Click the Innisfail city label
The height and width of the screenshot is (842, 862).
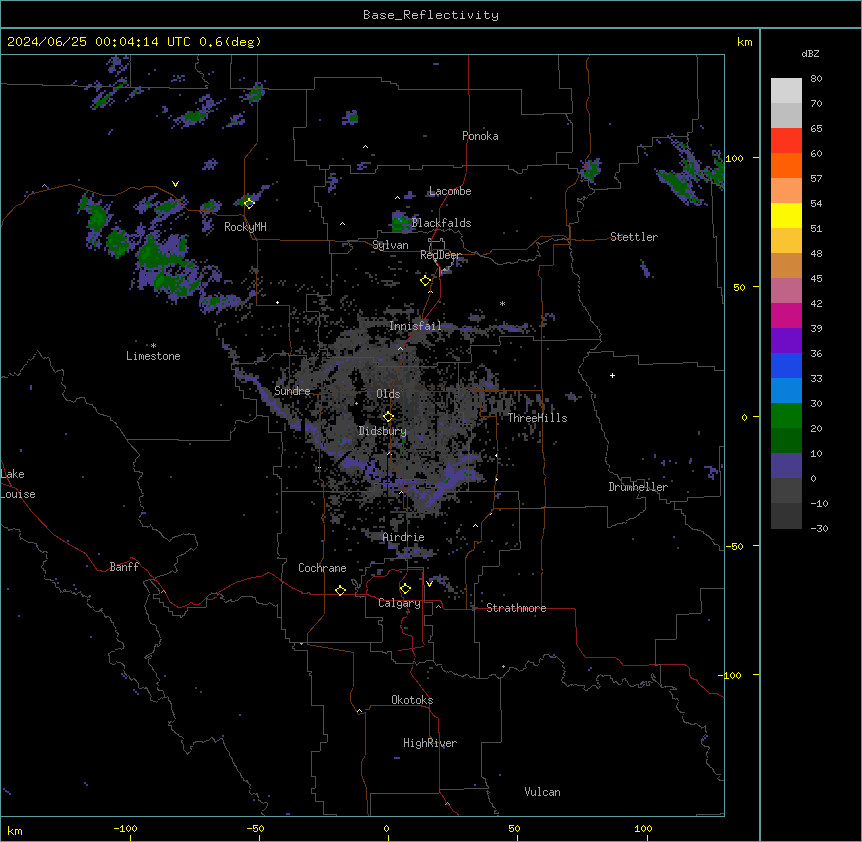point(415,326)
